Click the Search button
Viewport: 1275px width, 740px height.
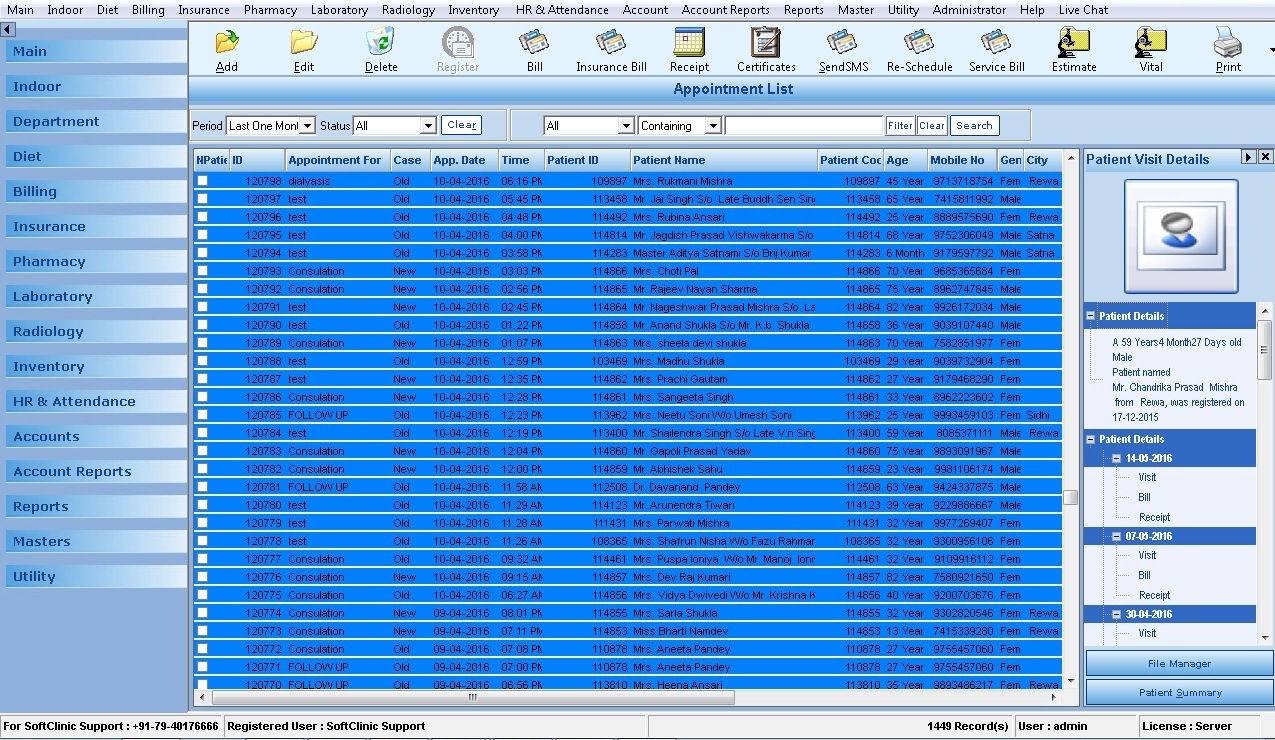[x=974, y=126]
